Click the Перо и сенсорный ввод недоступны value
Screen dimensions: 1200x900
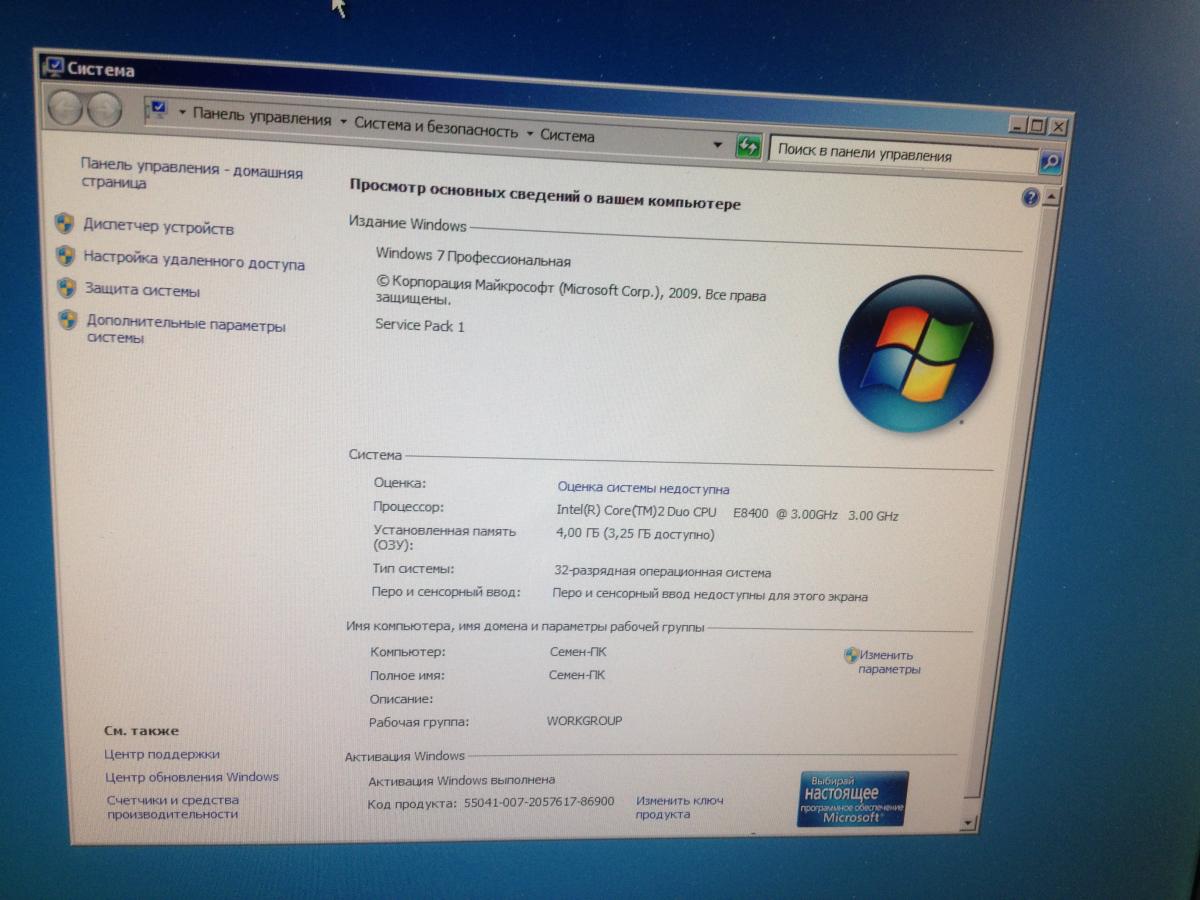click(x=710, y=595)
